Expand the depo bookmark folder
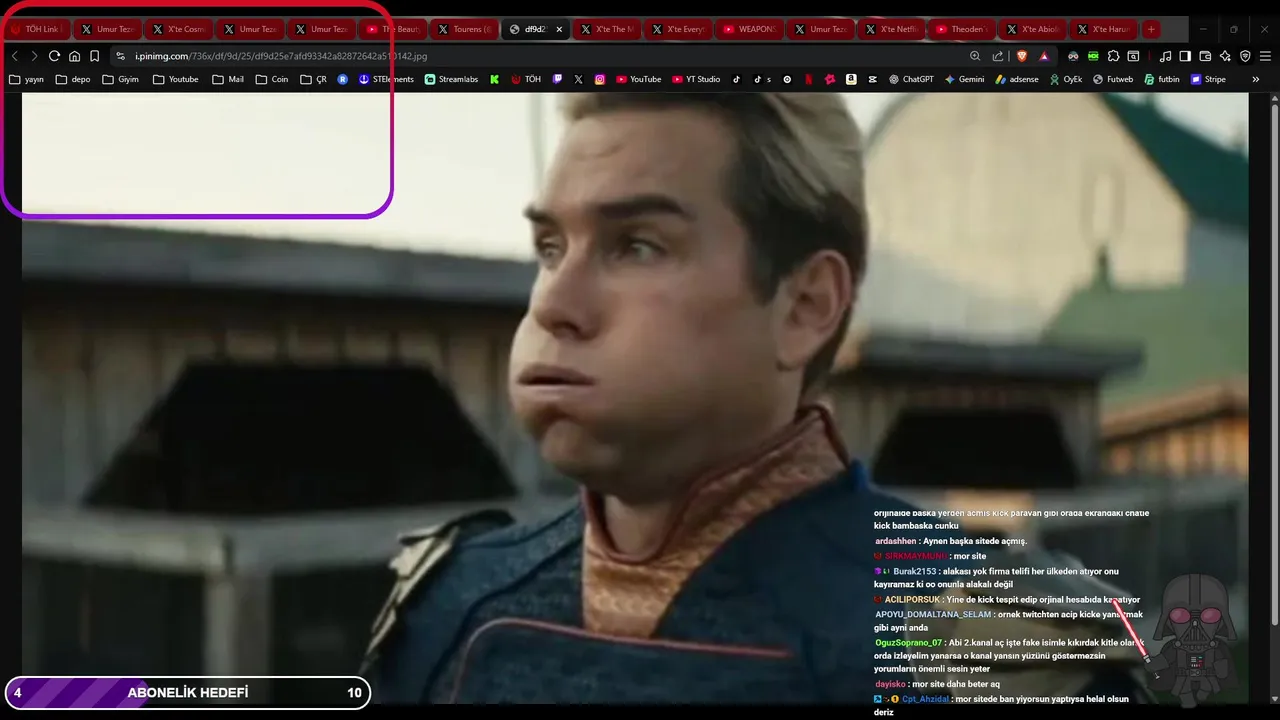 point(73,79)
